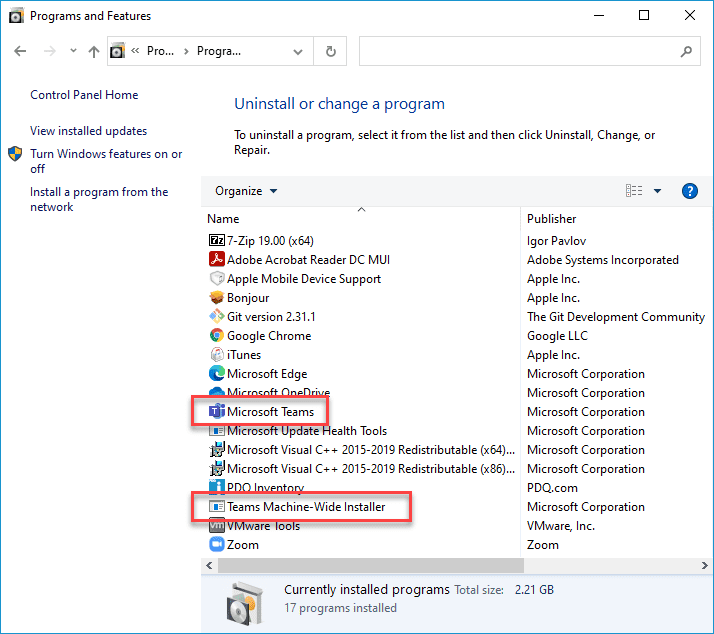This screenshot has width=714, height=634.
Task: Click the Teams Machine-Wide Installer icon
Action: point(217,506)
